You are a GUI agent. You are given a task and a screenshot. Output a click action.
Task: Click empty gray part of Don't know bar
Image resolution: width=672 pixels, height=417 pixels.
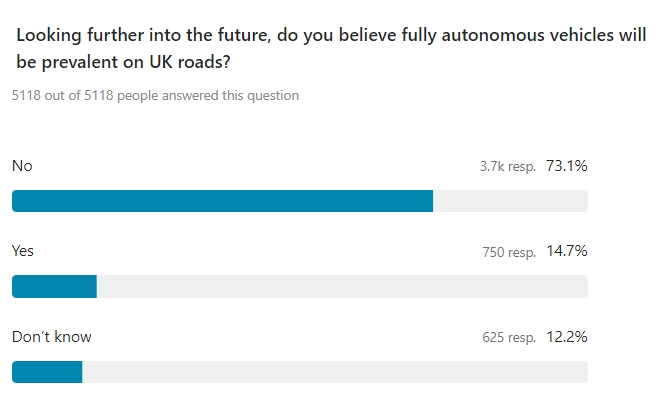coord(335,372)
